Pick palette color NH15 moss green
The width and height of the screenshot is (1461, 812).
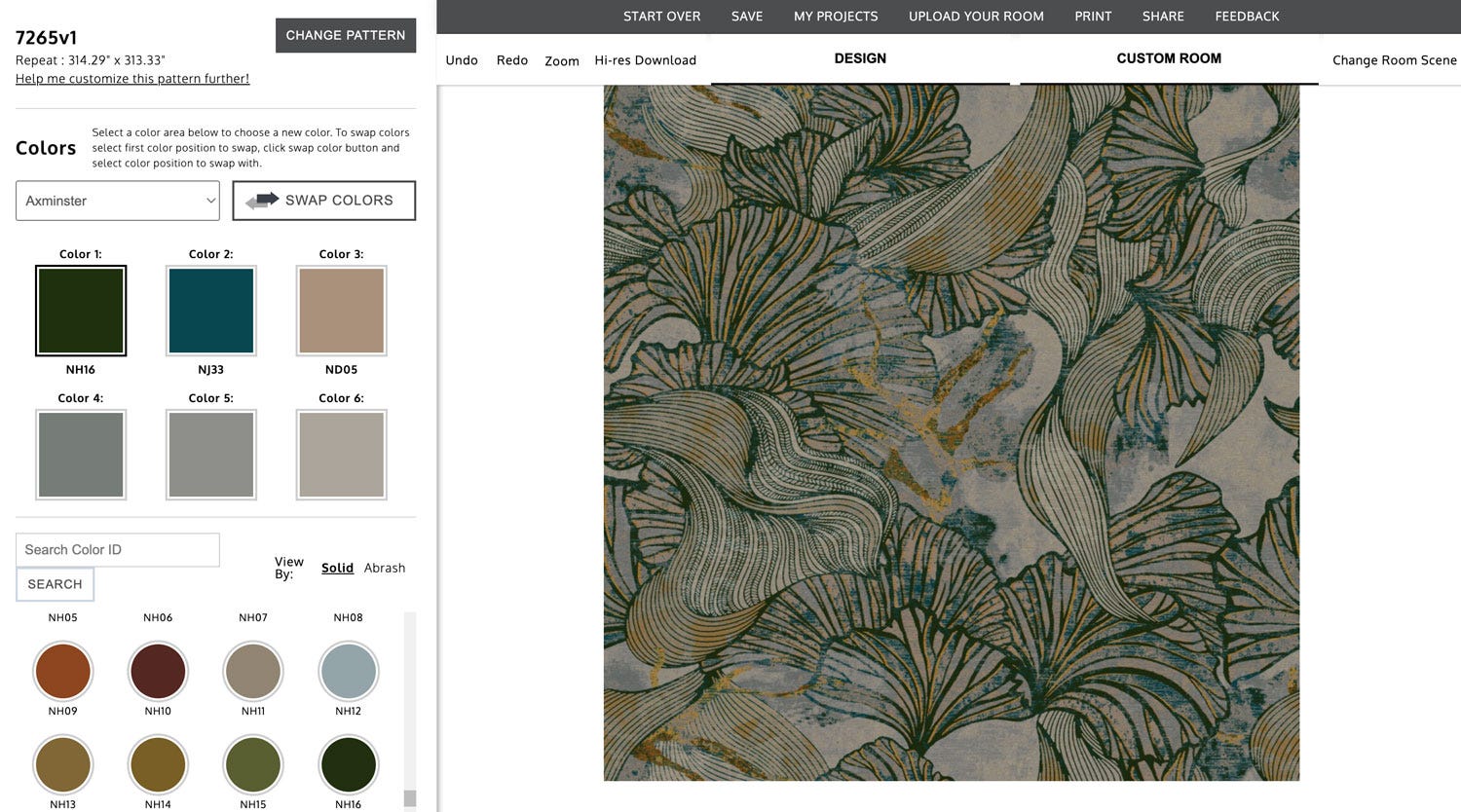[x=253, y=764]
